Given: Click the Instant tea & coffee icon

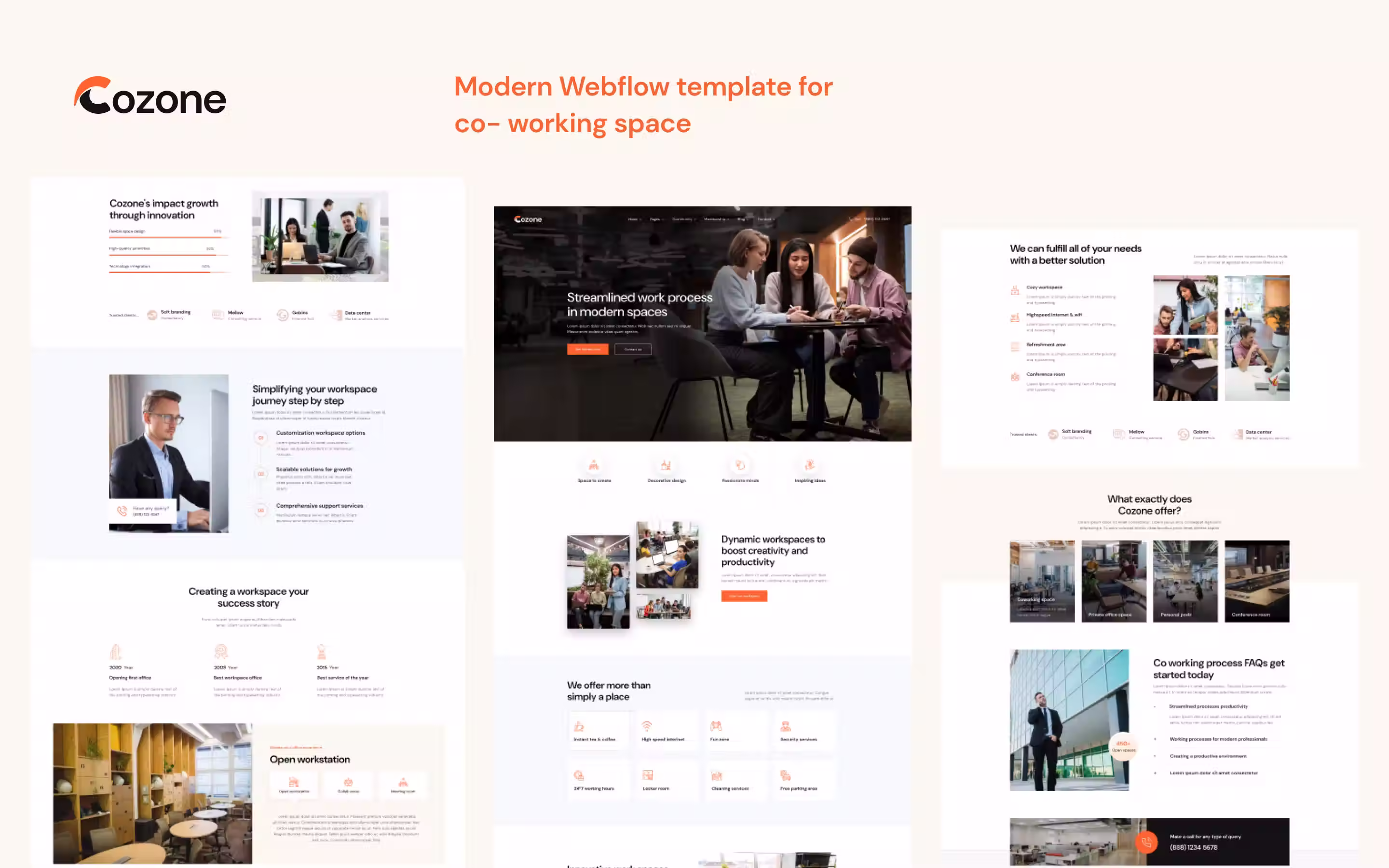Looking at the screenshot, I should coord(579,726).
